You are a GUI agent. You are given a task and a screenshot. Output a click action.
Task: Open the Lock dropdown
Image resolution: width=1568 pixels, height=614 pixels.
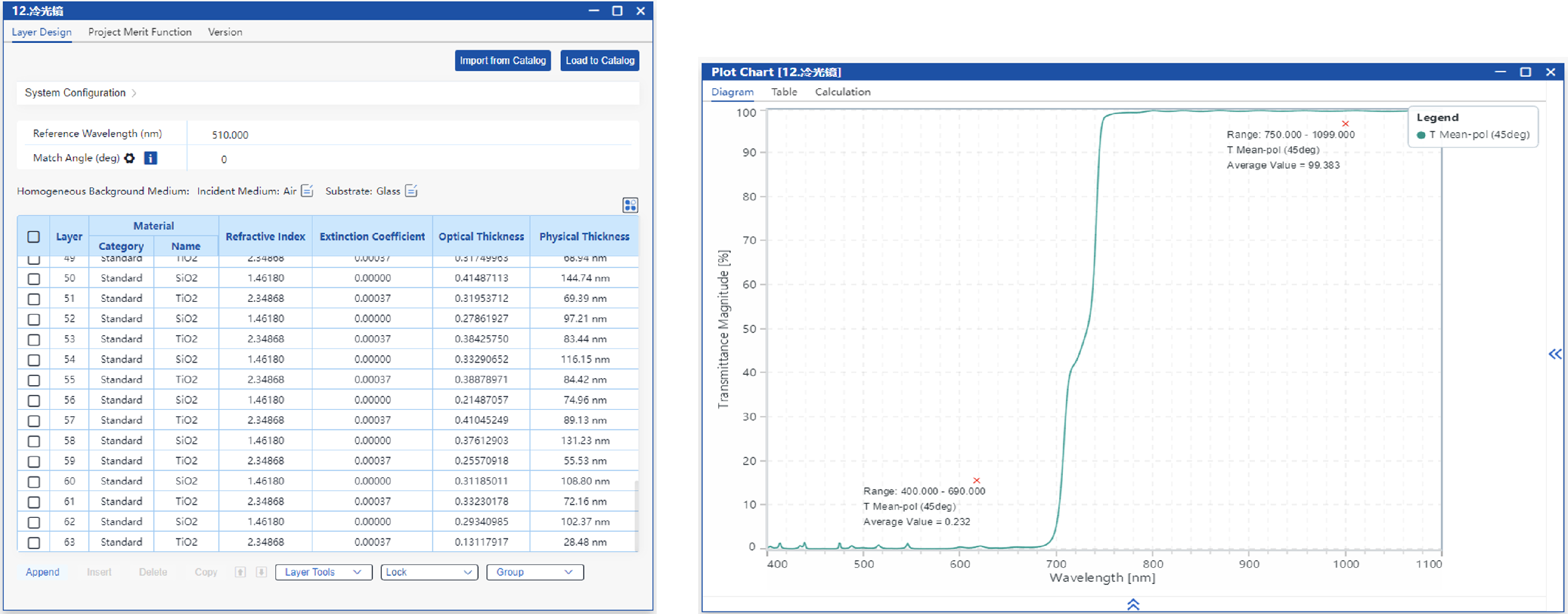(x=429, y=572)
